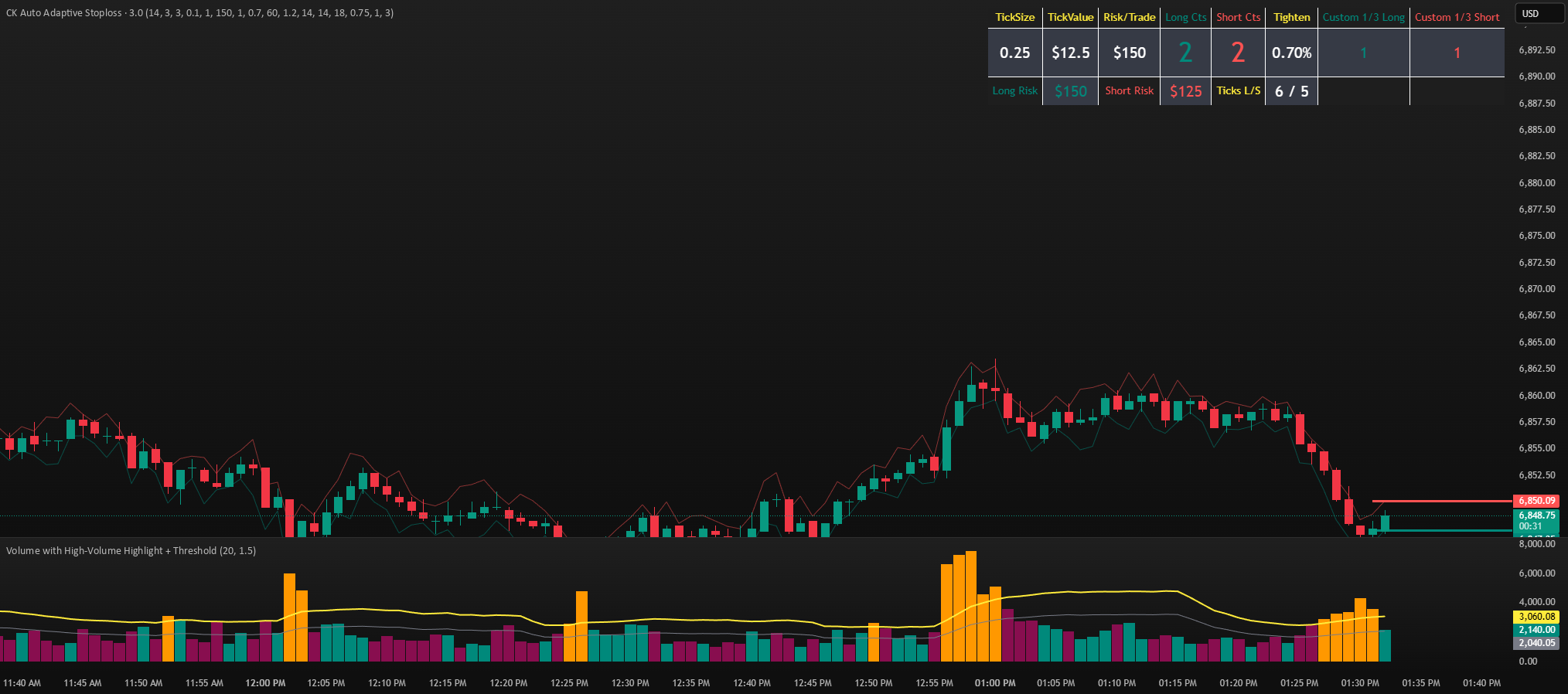Click the Tighten header label

point(1292,17)
